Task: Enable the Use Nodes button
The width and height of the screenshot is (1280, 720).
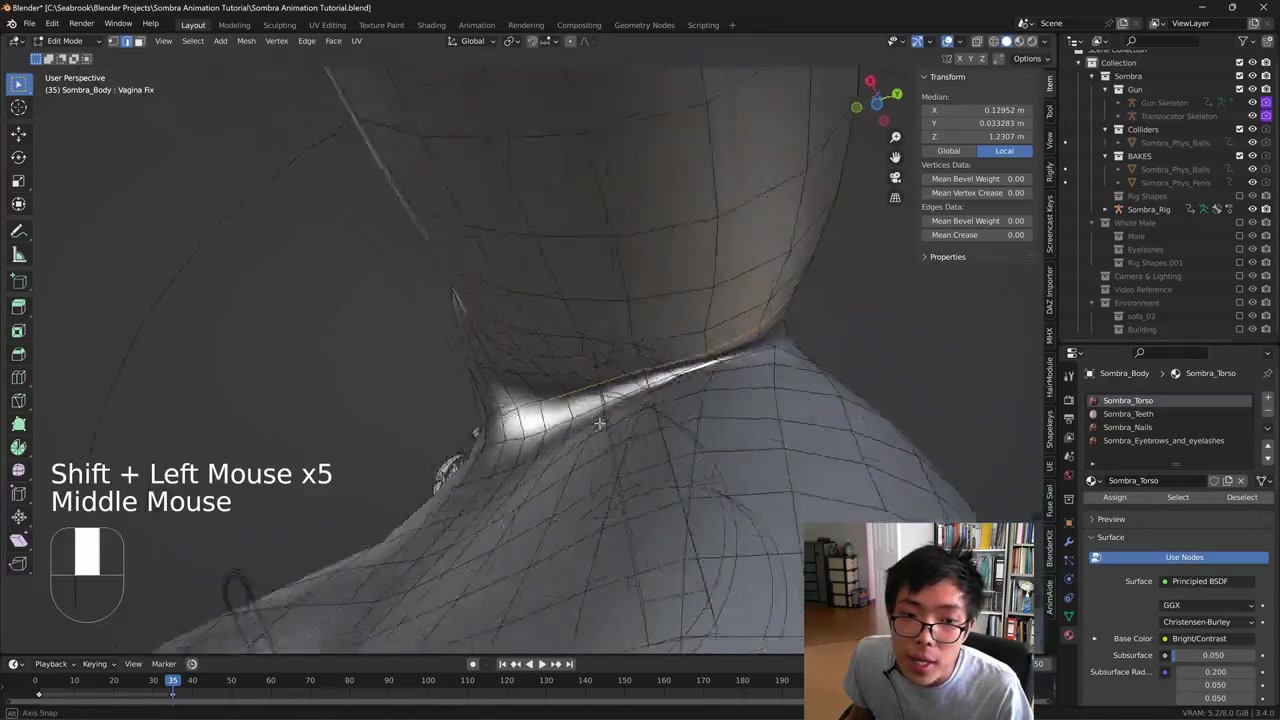Action: point(1184,557)
